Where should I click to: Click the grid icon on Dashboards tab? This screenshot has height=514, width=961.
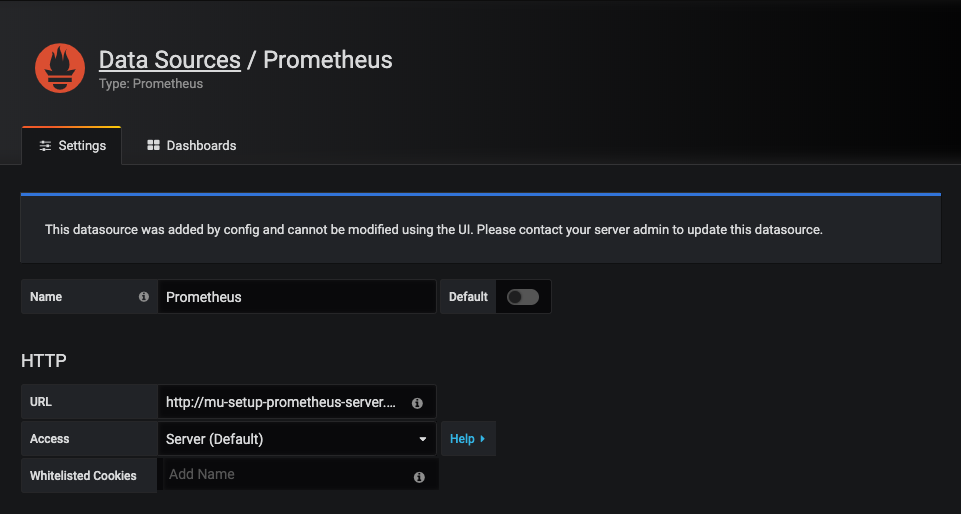(x=153, y=146)
